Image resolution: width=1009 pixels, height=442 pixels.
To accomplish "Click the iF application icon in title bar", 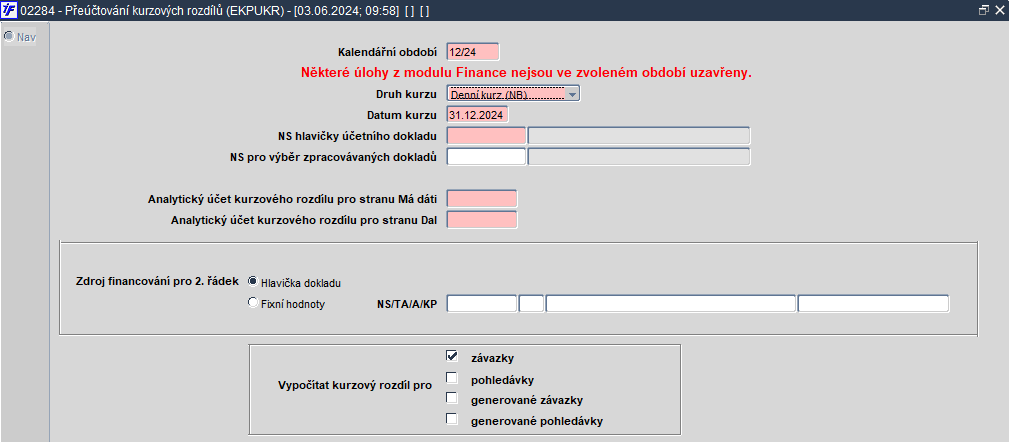I will click(x=9, y=10).
